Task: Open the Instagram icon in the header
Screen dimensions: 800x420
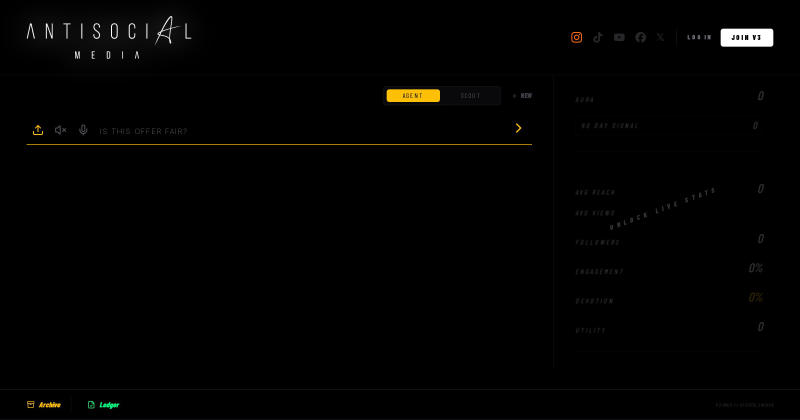Action: pos(577,37)
